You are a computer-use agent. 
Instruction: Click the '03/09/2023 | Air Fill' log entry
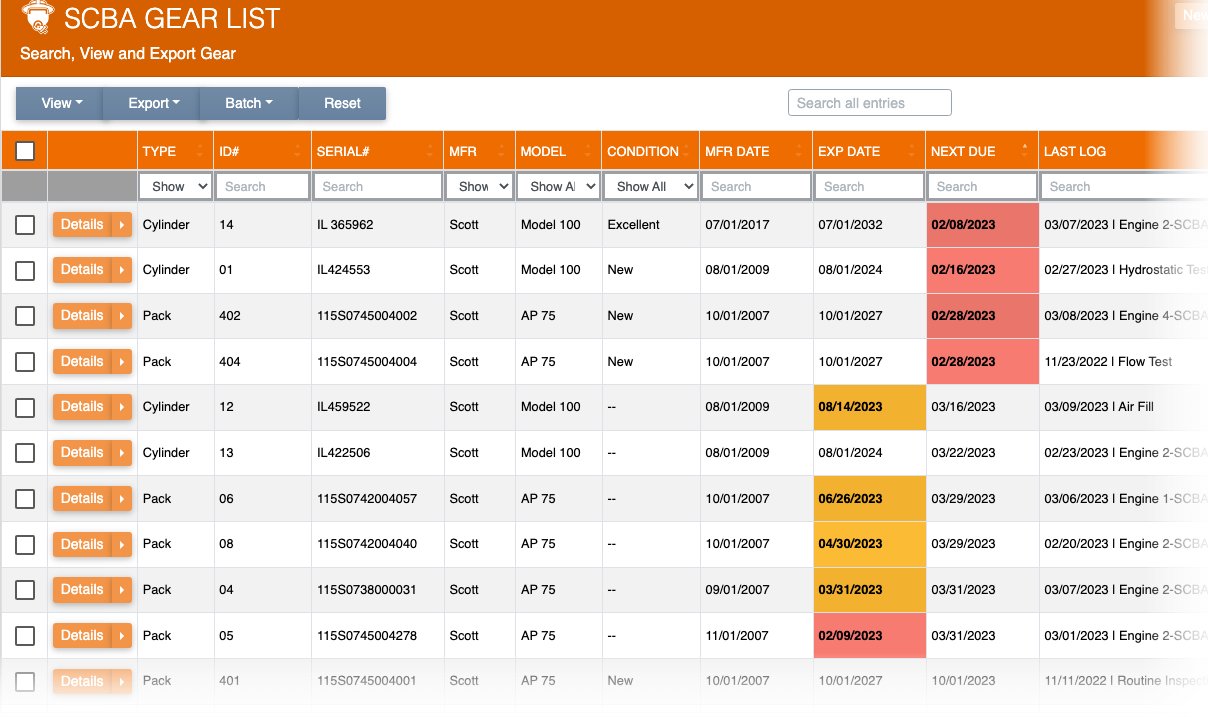coord(1098,407)
